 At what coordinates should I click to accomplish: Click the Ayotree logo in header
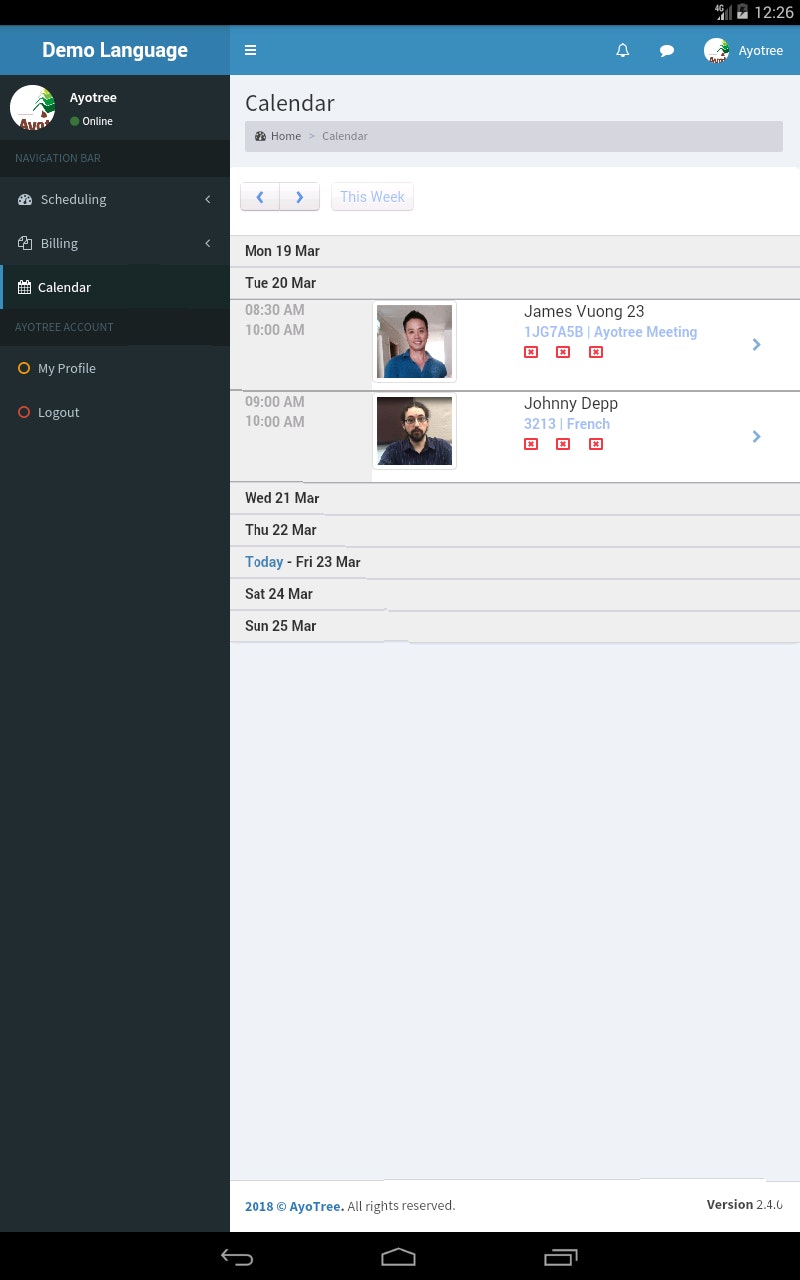click(x=717, y=51)
